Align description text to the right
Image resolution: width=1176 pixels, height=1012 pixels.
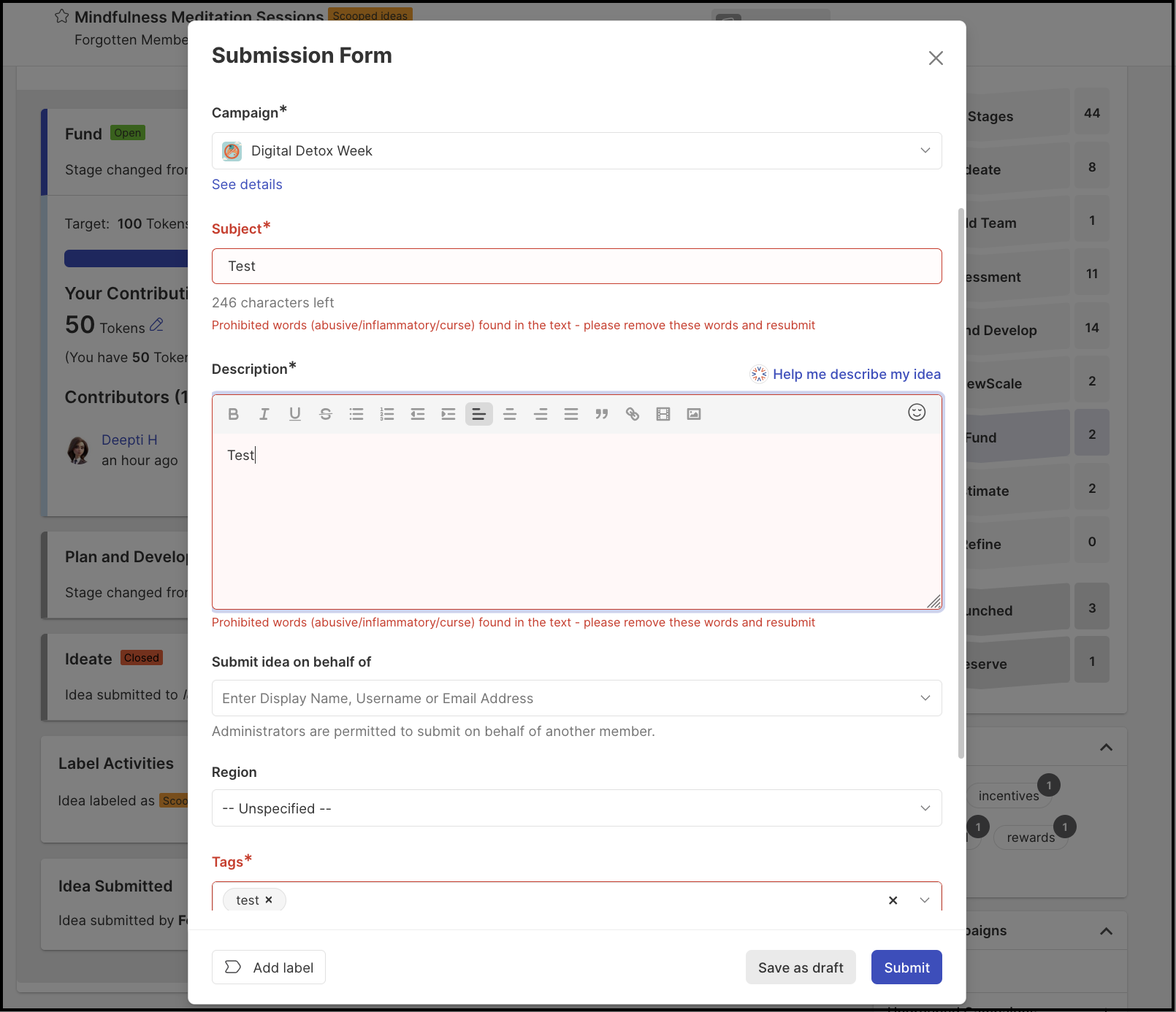pyautogui.click(x=541, y=414)
